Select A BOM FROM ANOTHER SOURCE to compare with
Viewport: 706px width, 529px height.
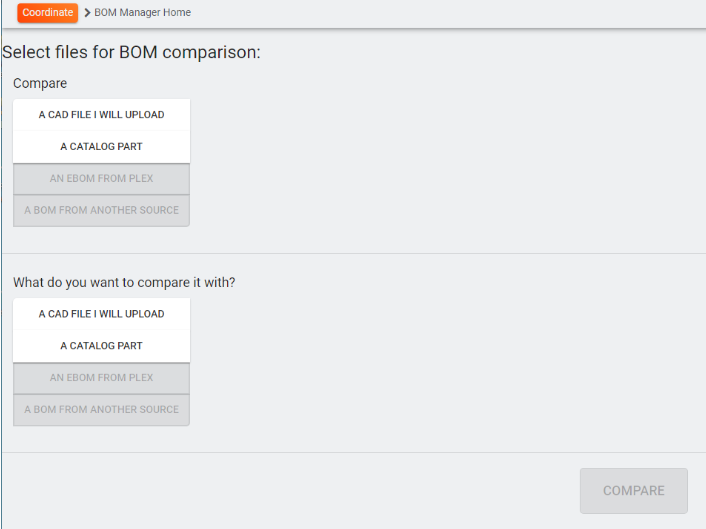(101, 410)
